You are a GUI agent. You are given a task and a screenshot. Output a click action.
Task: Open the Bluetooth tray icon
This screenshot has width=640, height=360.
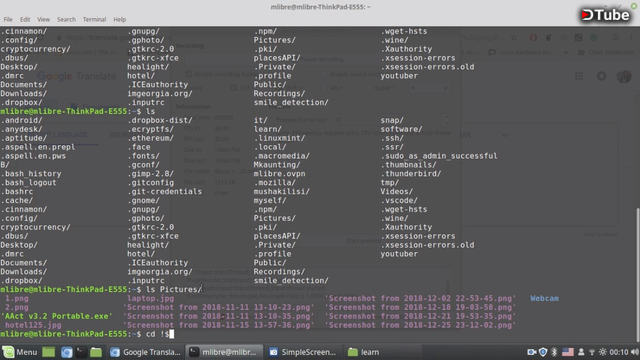pos(554,352)
